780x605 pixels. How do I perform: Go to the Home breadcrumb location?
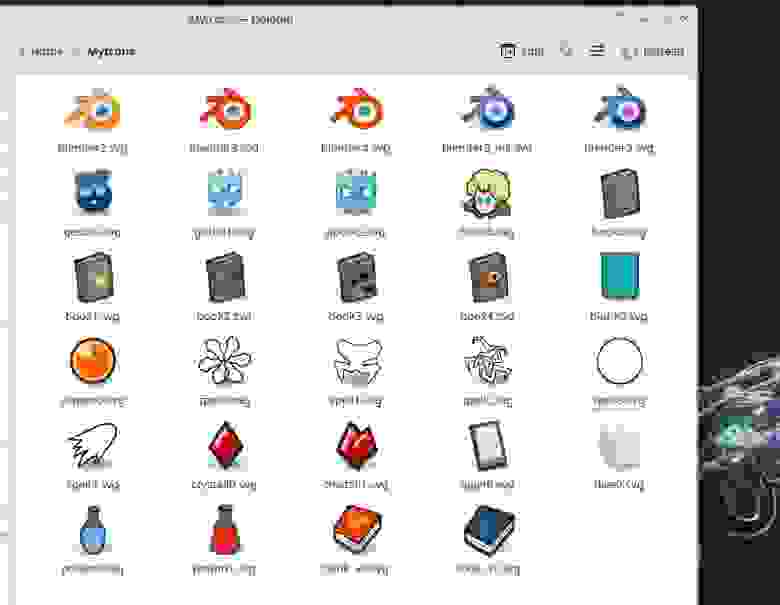(47, 52)
